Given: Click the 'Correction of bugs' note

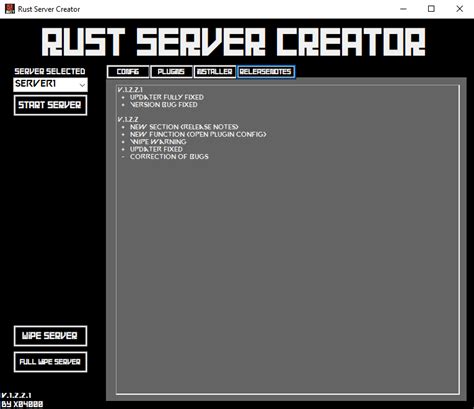Looking at the screenshot, I should pos(169,157).
